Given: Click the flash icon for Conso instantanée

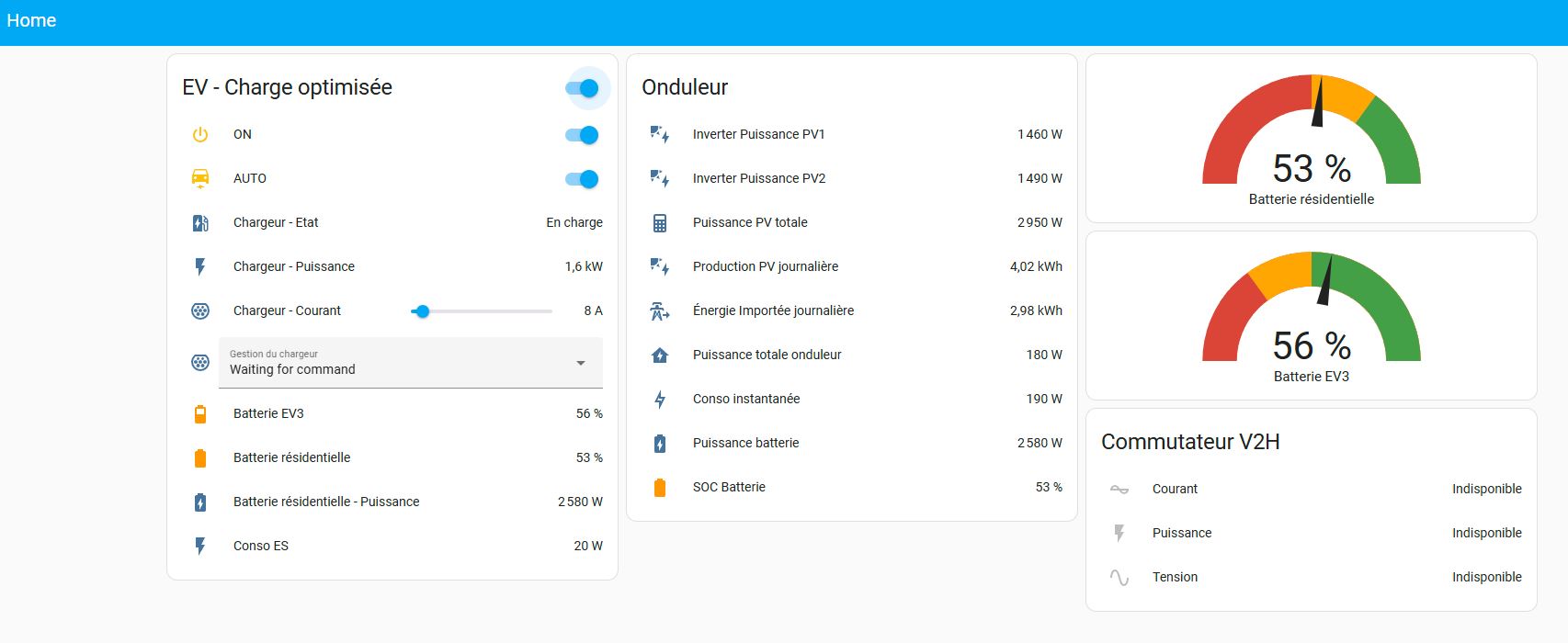Looking at the screenshot, I should pos(660,400).
